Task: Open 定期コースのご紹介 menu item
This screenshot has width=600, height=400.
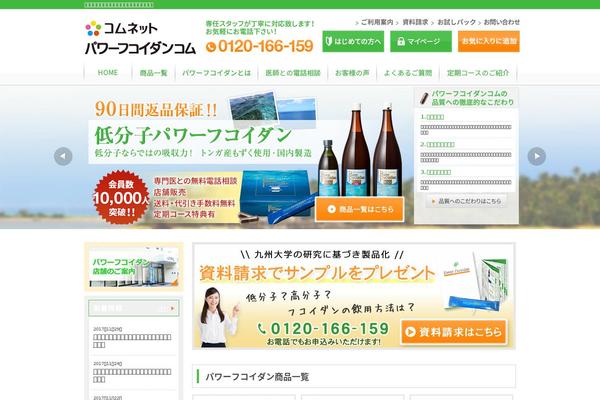Action: [x=478, y=73]
